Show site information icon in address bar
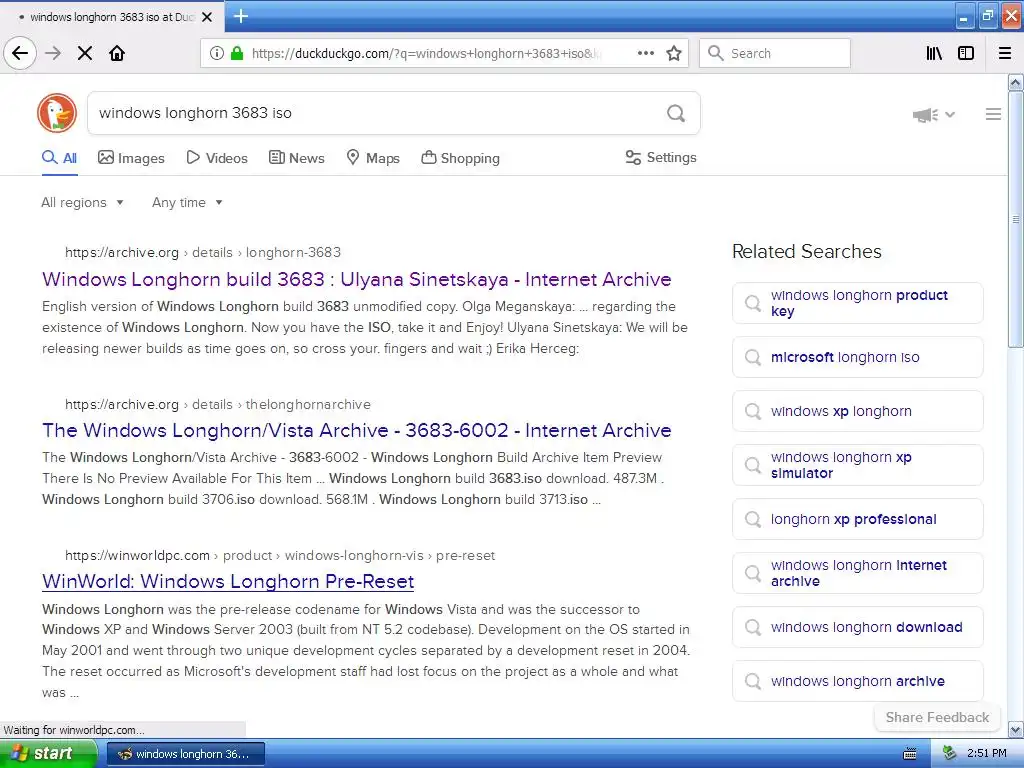 click(216, 53)
